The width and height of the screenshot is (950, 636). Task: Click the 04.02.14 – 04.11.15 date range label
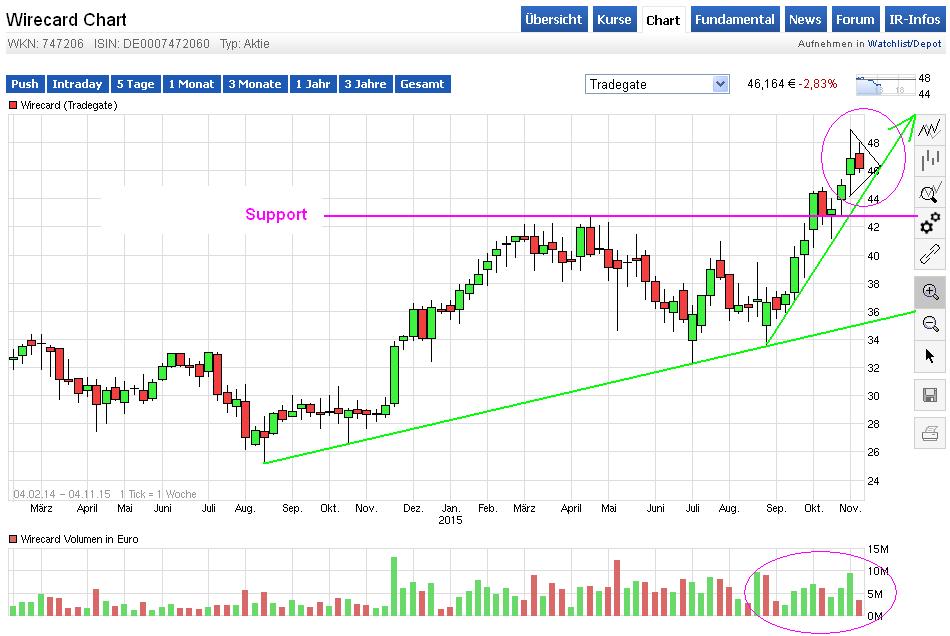point(62,494)
